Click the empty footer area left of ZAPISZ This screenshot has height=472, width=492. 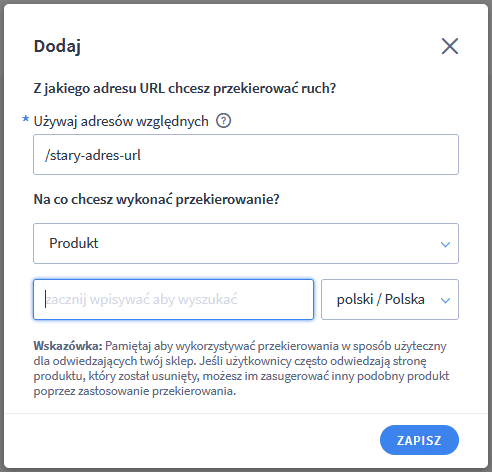click(192, 440)
